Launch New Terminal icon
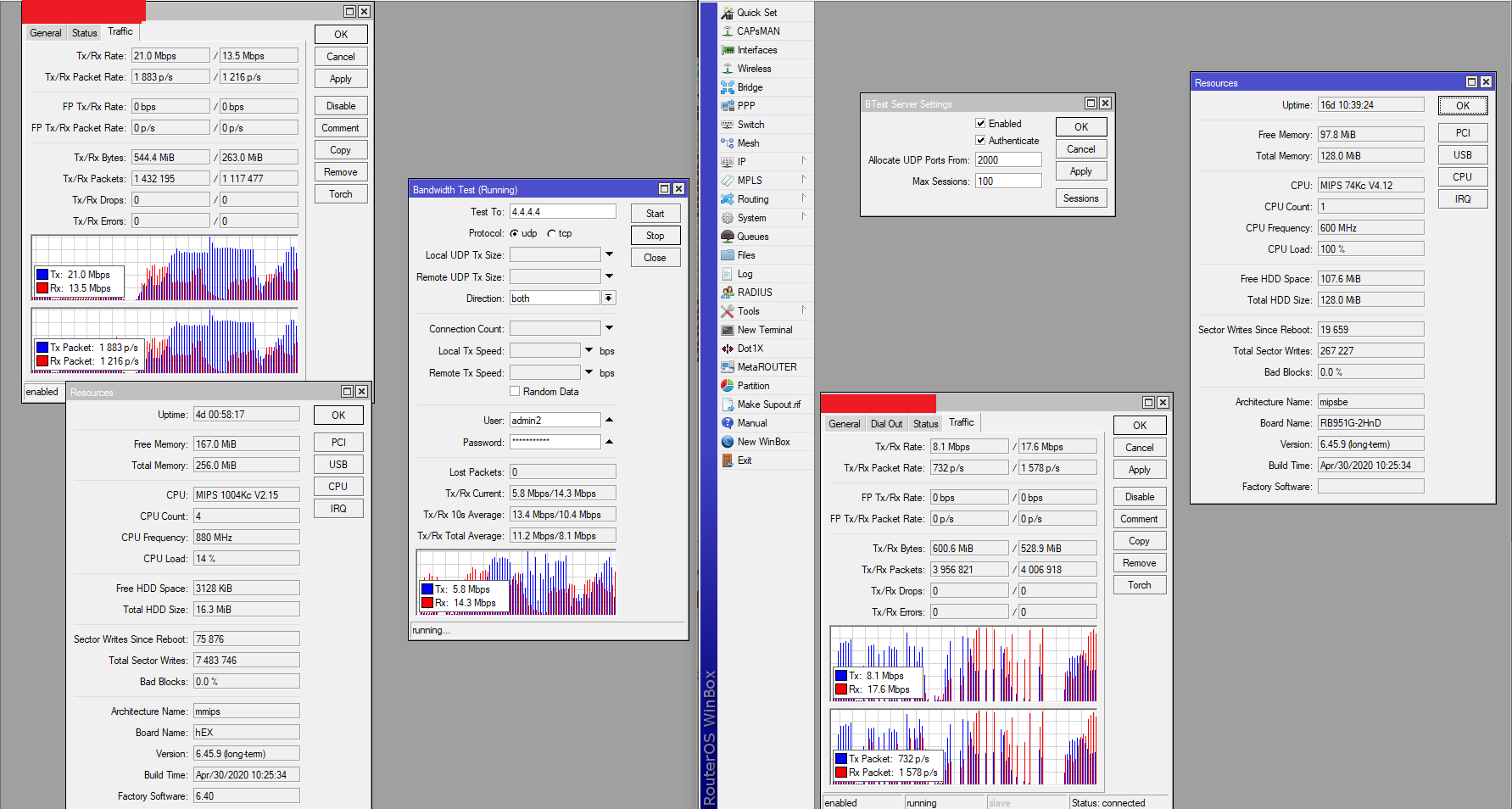The height and width of the screenshot is (809, 1512). 727,330
